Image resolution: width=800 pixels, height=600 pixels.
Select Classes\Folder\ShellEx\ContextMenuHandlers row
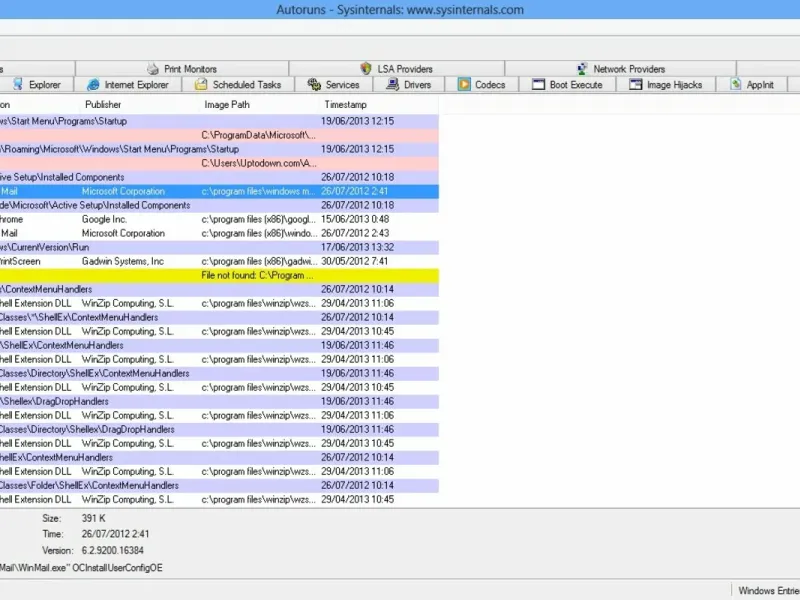[219, 486]
